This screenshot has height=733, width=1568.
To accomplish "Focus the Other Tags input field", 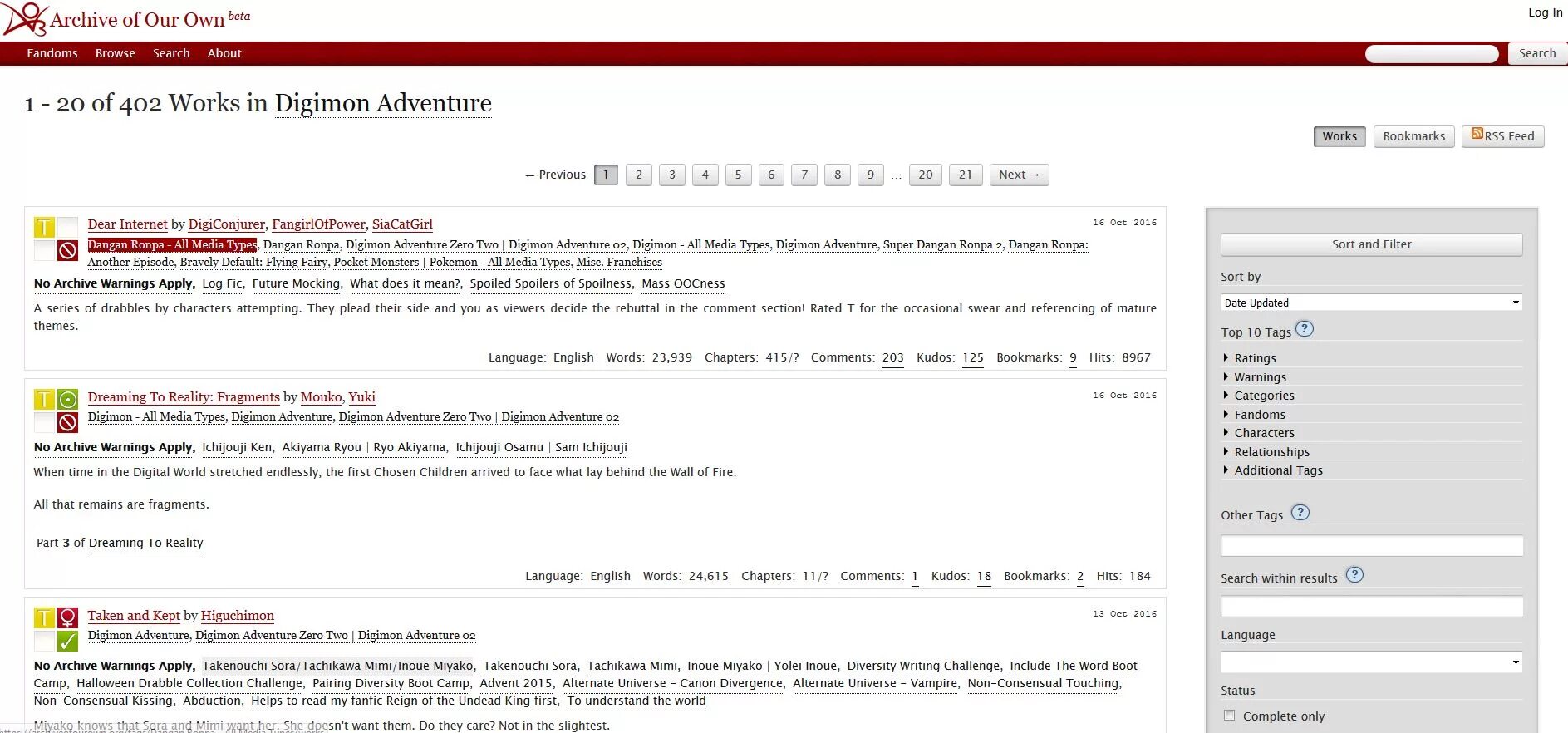I will click(1371, 545).
